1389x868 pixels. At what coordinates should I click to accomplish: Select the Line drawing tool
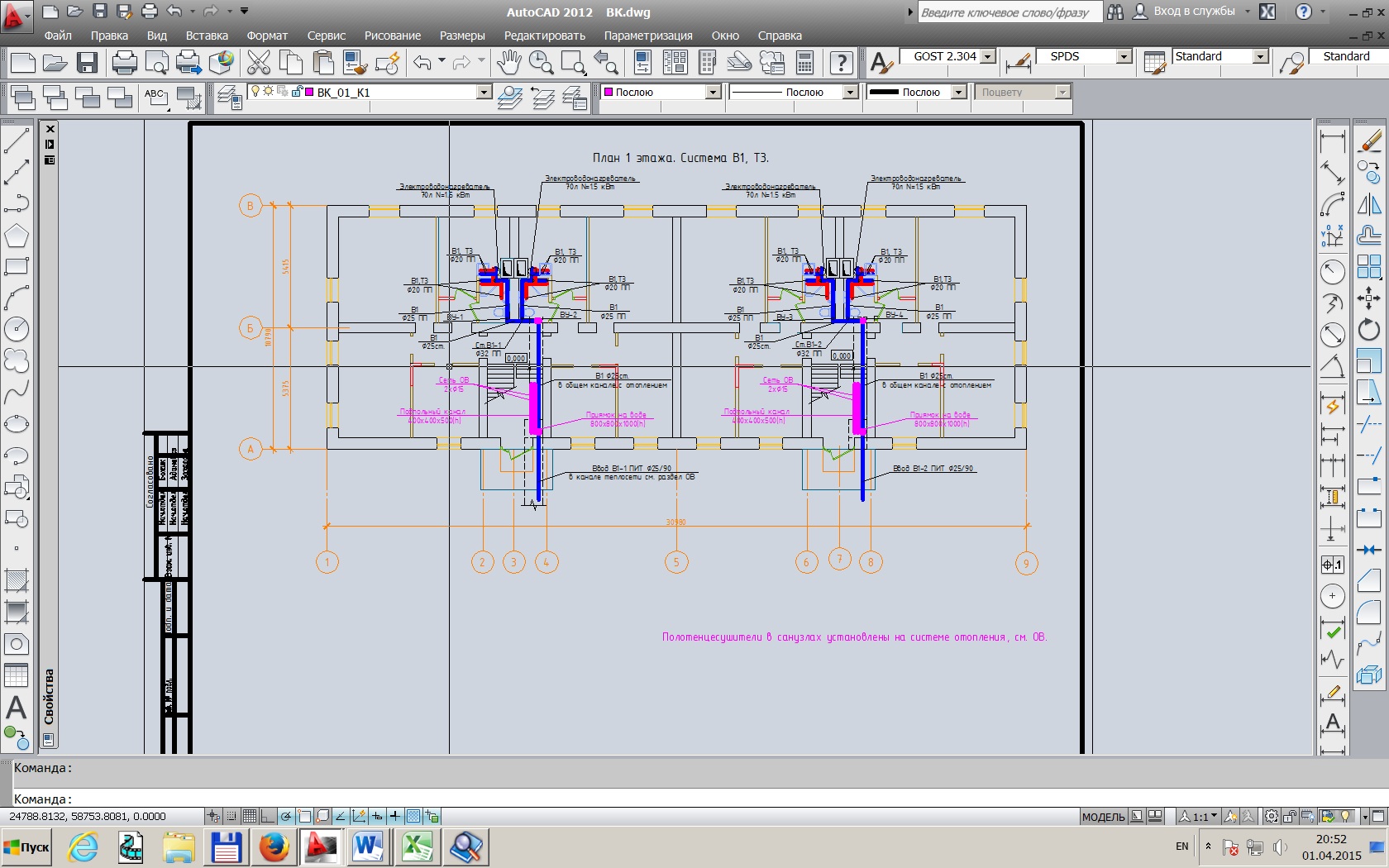[x=17, y=141]
